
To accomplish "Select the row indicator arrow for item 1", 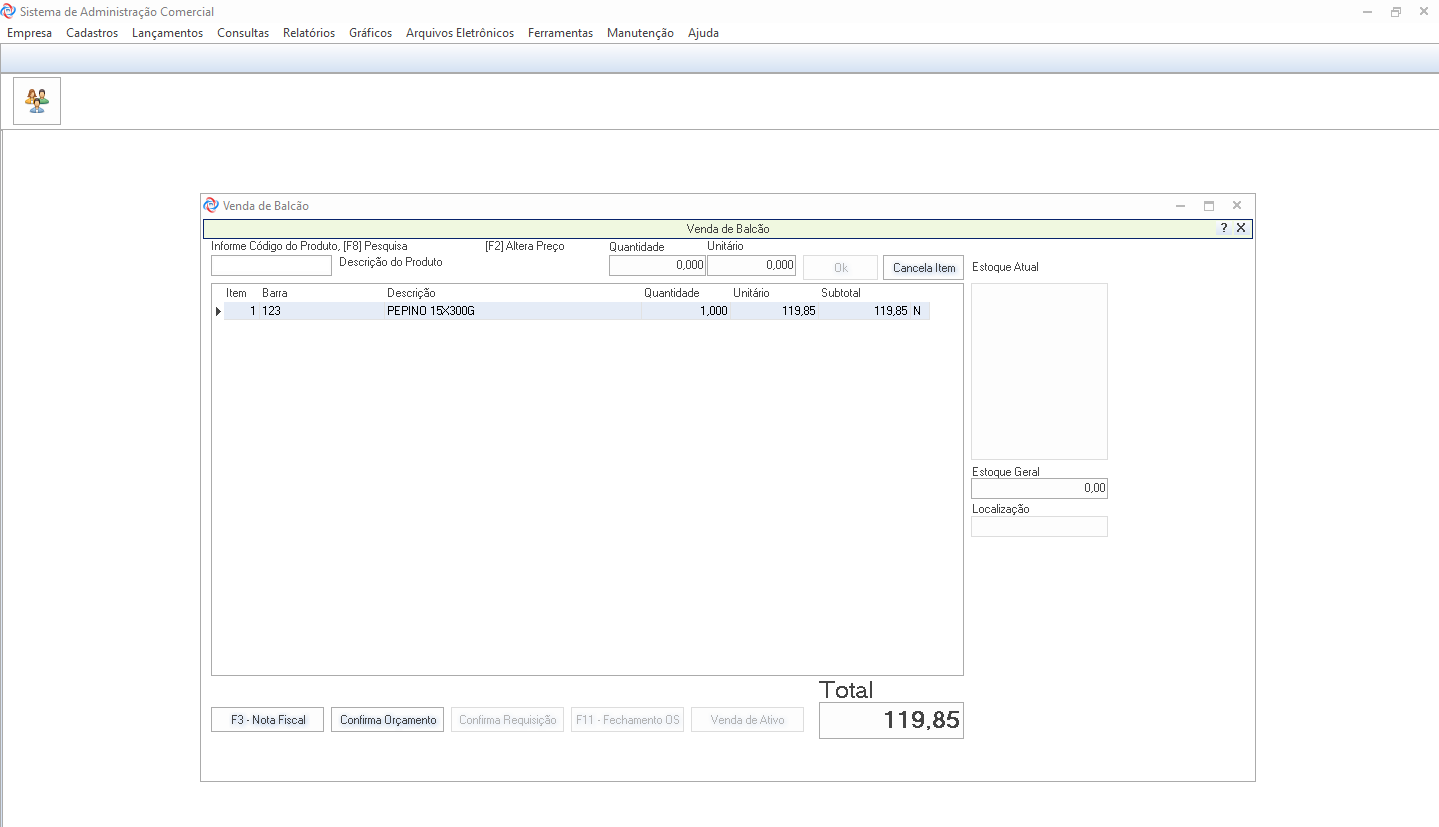I will point(218,311).
